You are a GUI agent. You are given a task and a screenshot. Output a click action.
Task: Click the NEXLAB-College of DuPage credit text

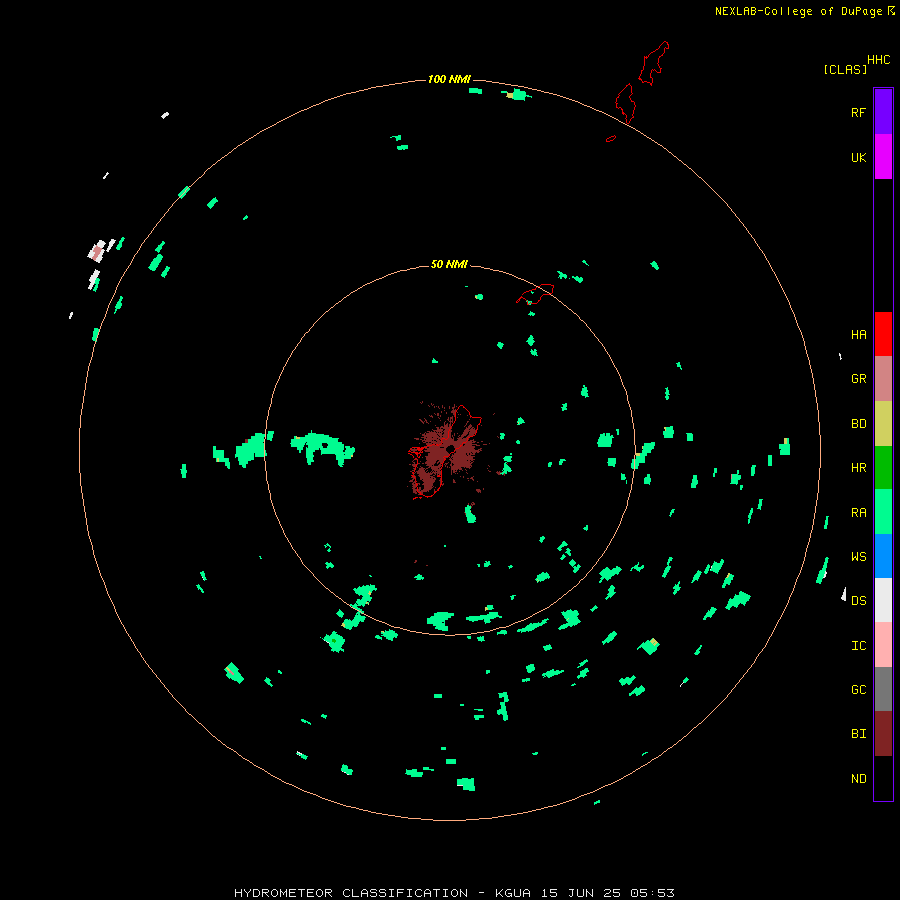click(x=798, y=11)
